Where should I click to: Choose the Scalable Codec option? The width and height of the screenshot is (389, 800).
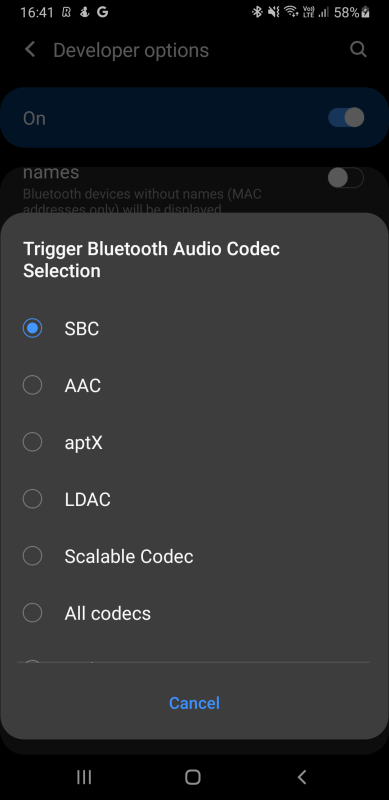(194, 556)
